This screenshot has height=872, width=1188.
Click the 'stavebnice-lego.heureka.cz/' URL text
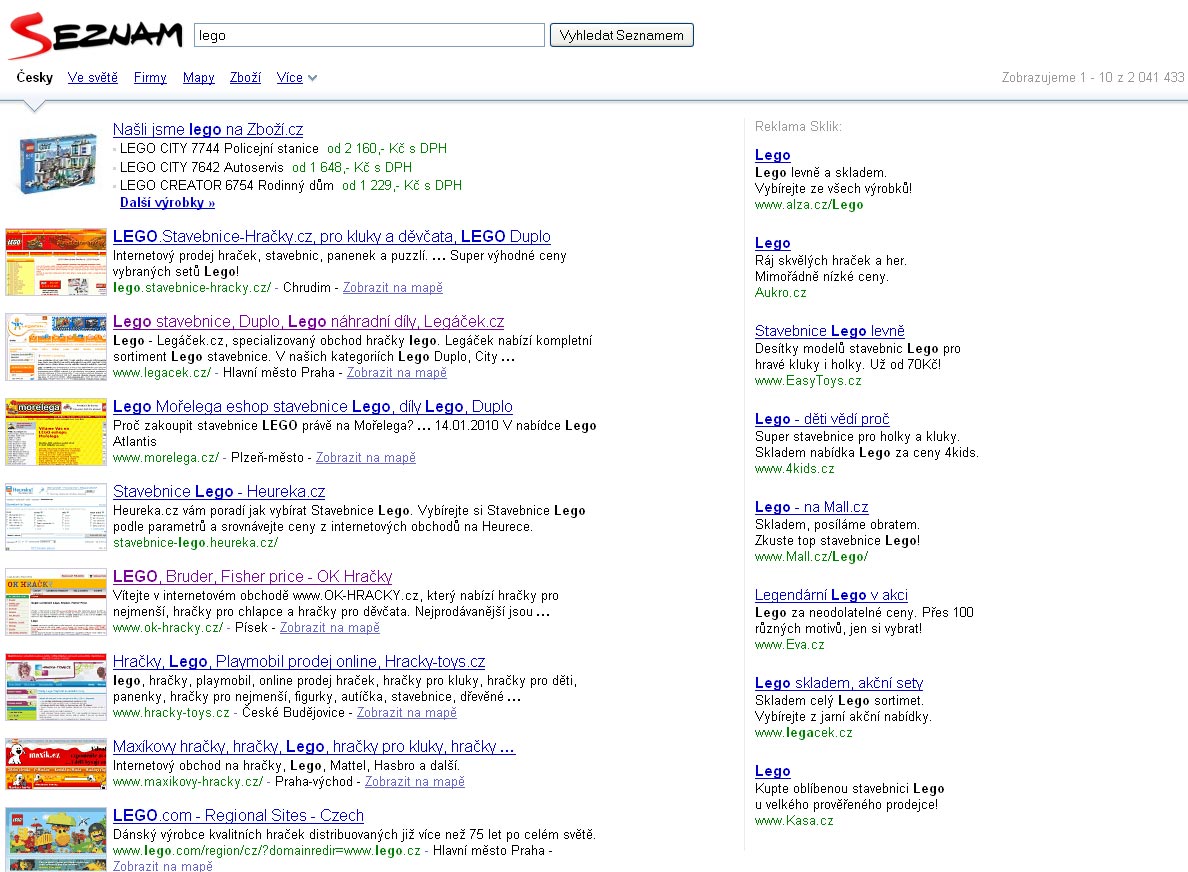pyautogui.click(x=195, y=542)
